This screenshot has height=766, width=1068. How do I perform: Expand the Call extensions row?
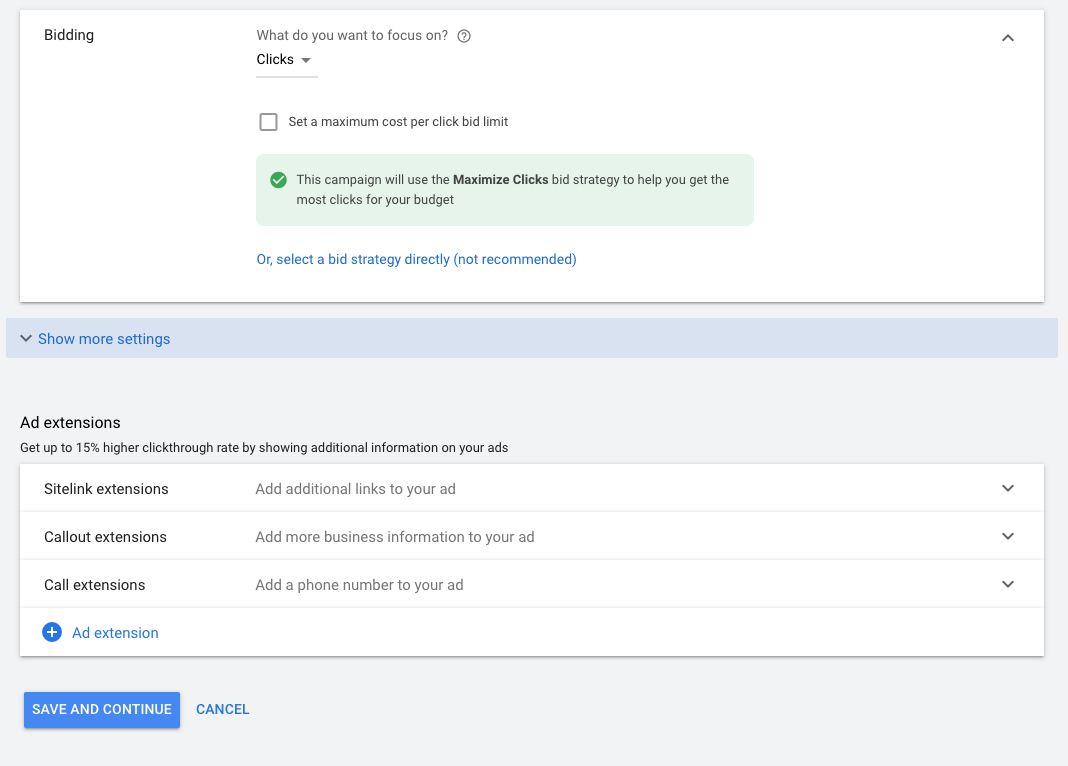[x=1008, y=584]
